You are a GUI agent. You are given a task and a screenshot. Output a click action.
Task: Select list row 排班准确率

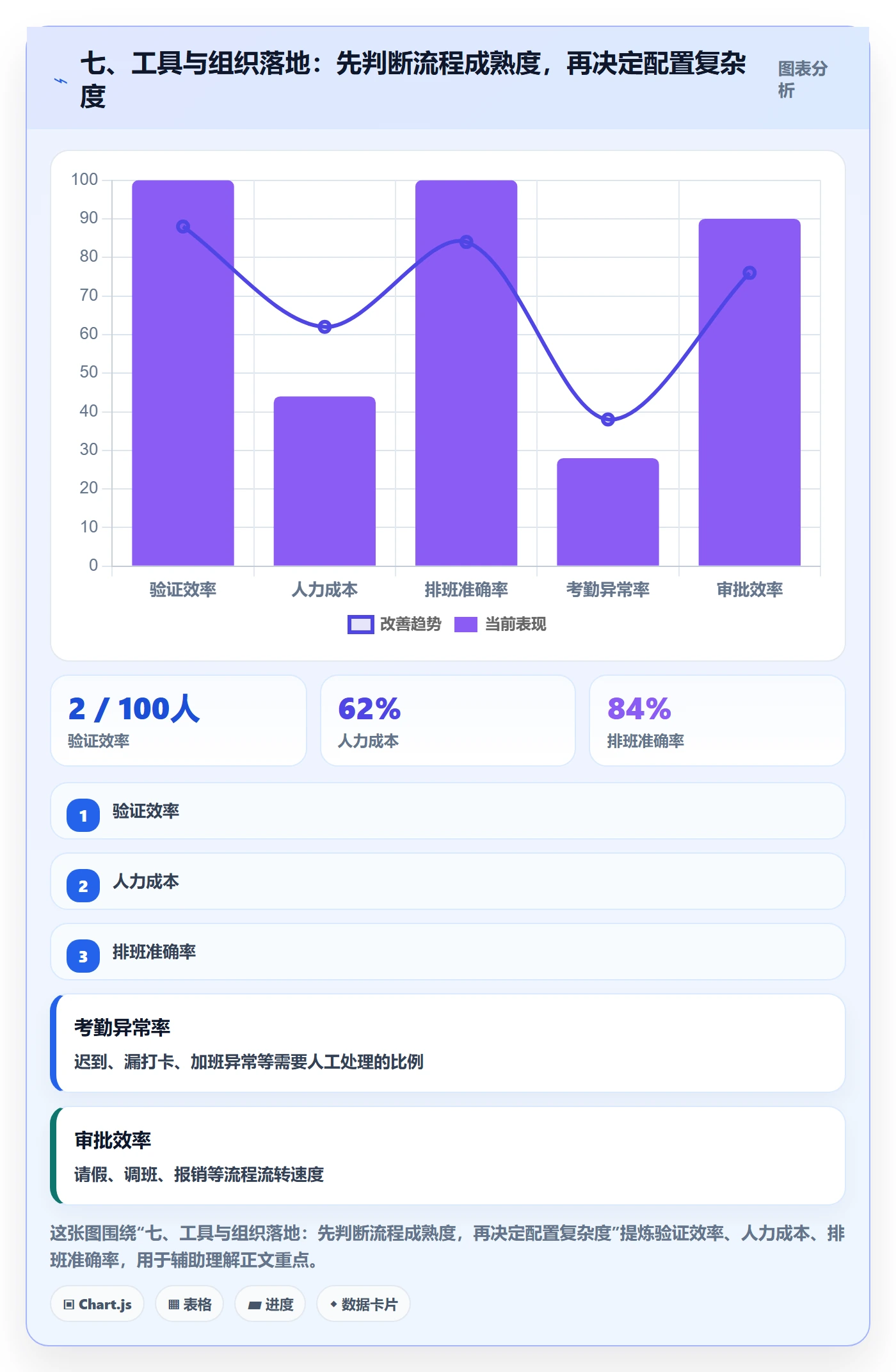tap(448, 952)
